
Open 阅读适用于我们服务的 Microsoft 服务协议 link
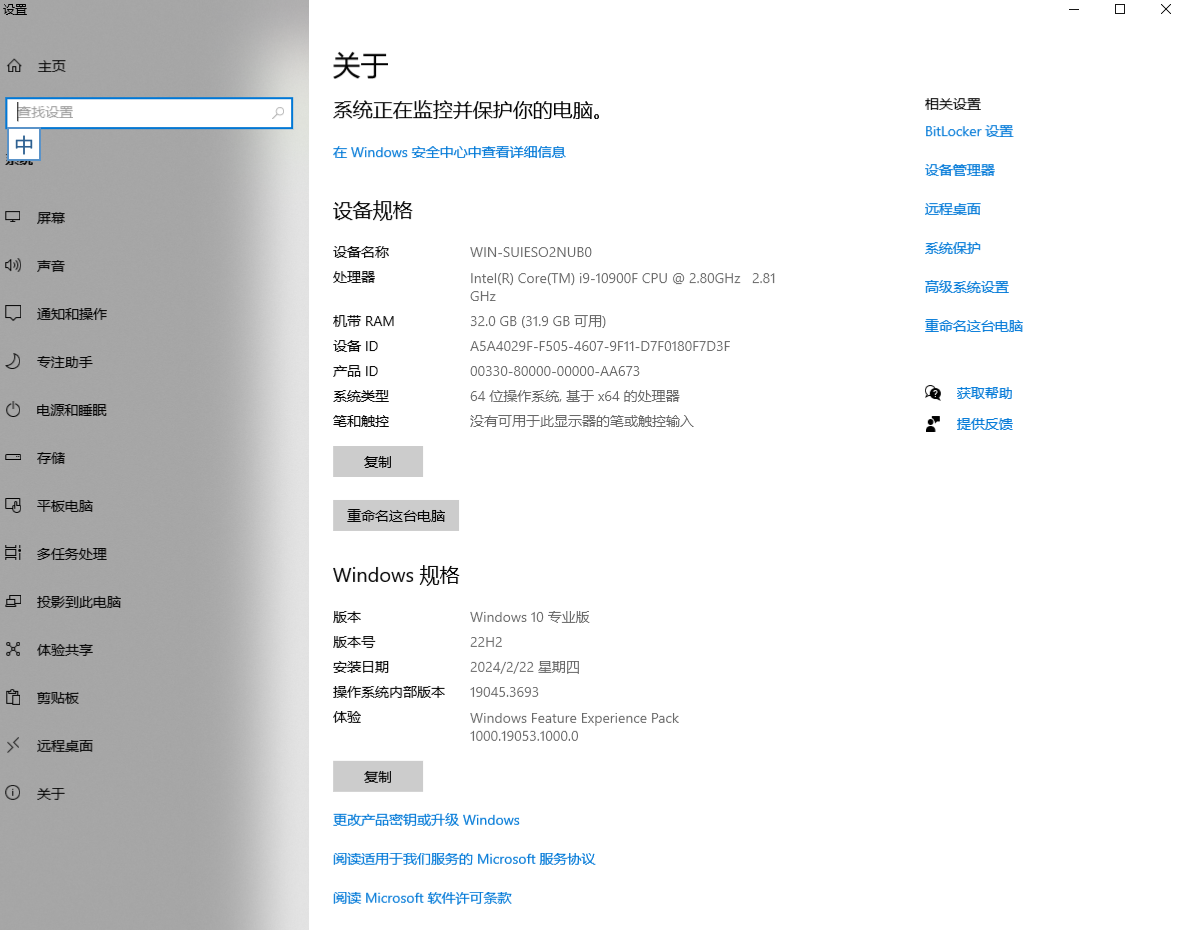464,859
